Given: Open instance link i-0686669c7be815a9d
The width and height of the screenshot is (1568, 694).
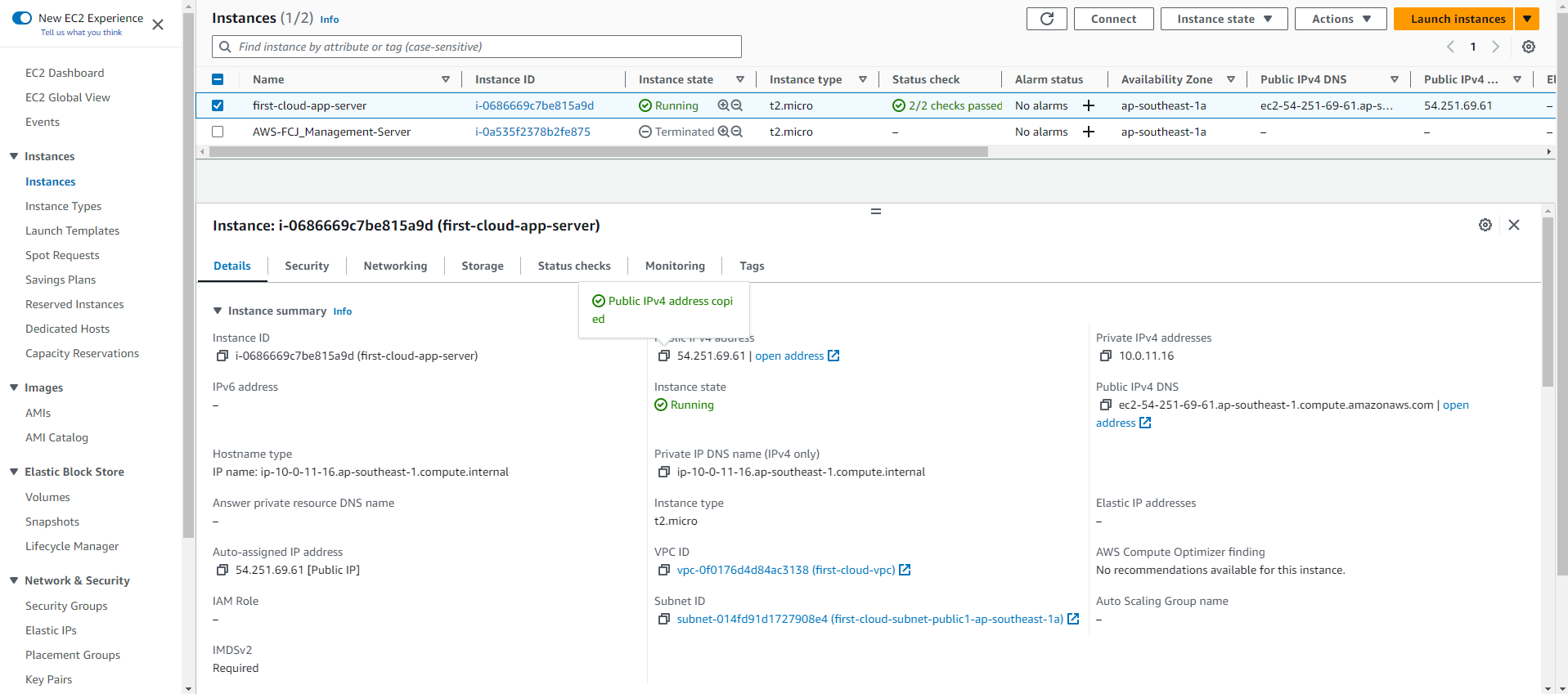Looking at the screenshot, I should [x=534, y=105].
